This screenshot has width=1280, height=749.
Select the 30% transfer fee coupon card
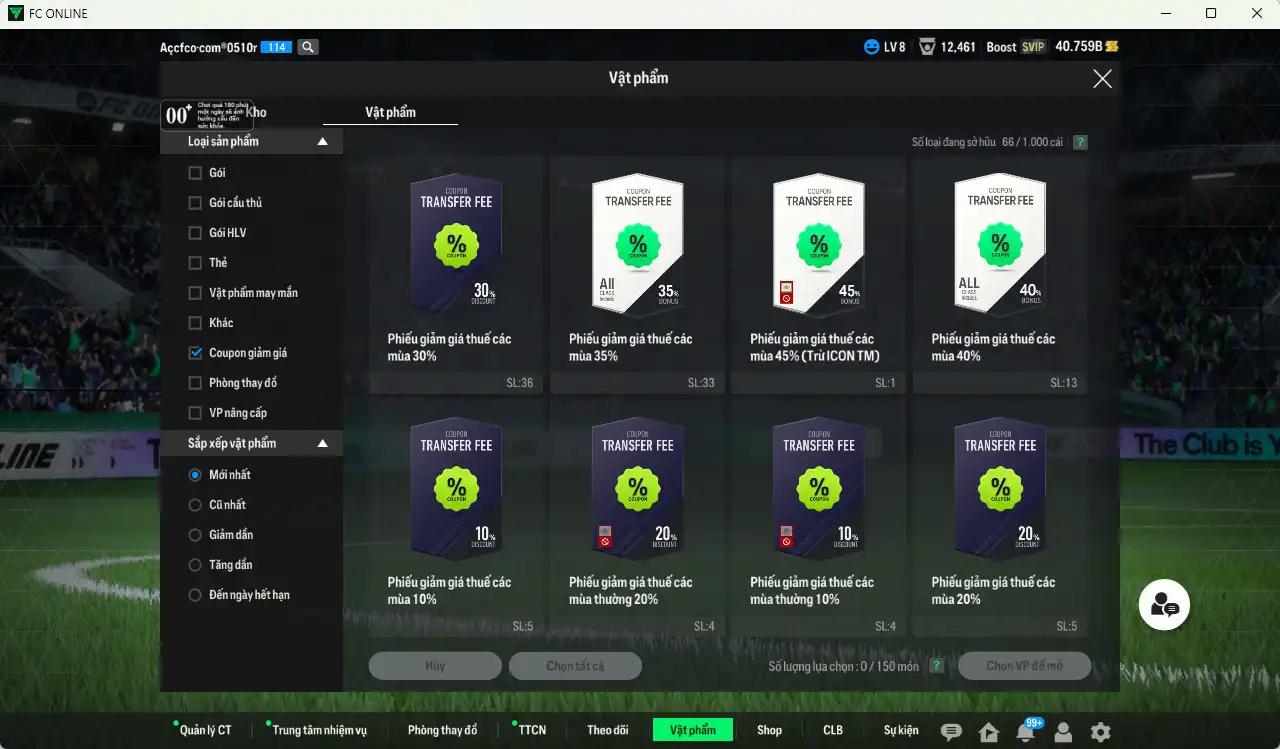click(456, 275)
